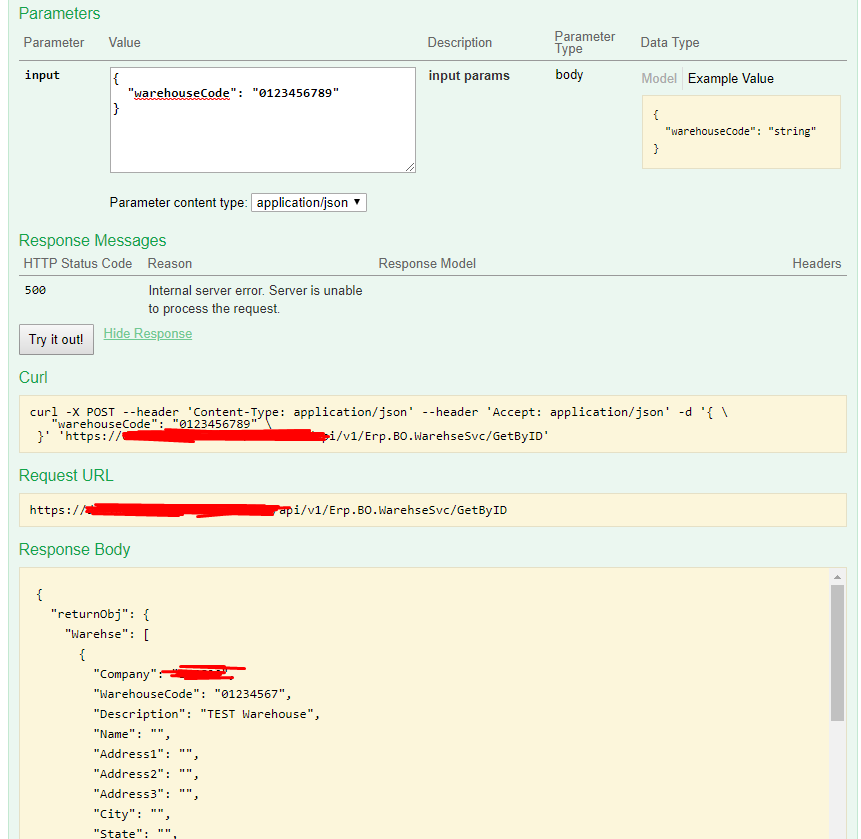Click the Request URL text box
Screen dimensions: 861x839
tap(432, 510)
